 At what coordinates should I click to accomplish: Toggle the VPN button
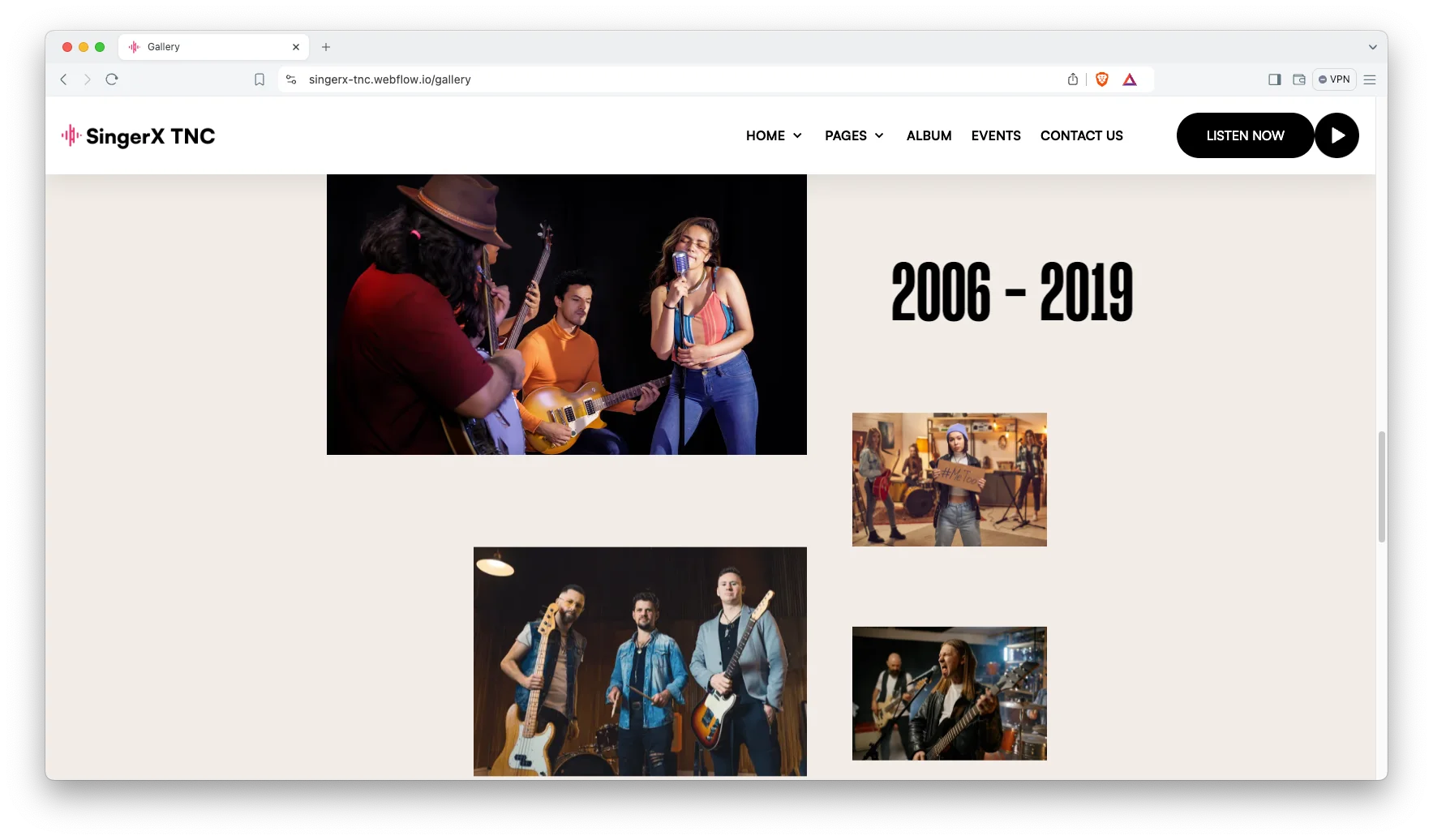1334,79
